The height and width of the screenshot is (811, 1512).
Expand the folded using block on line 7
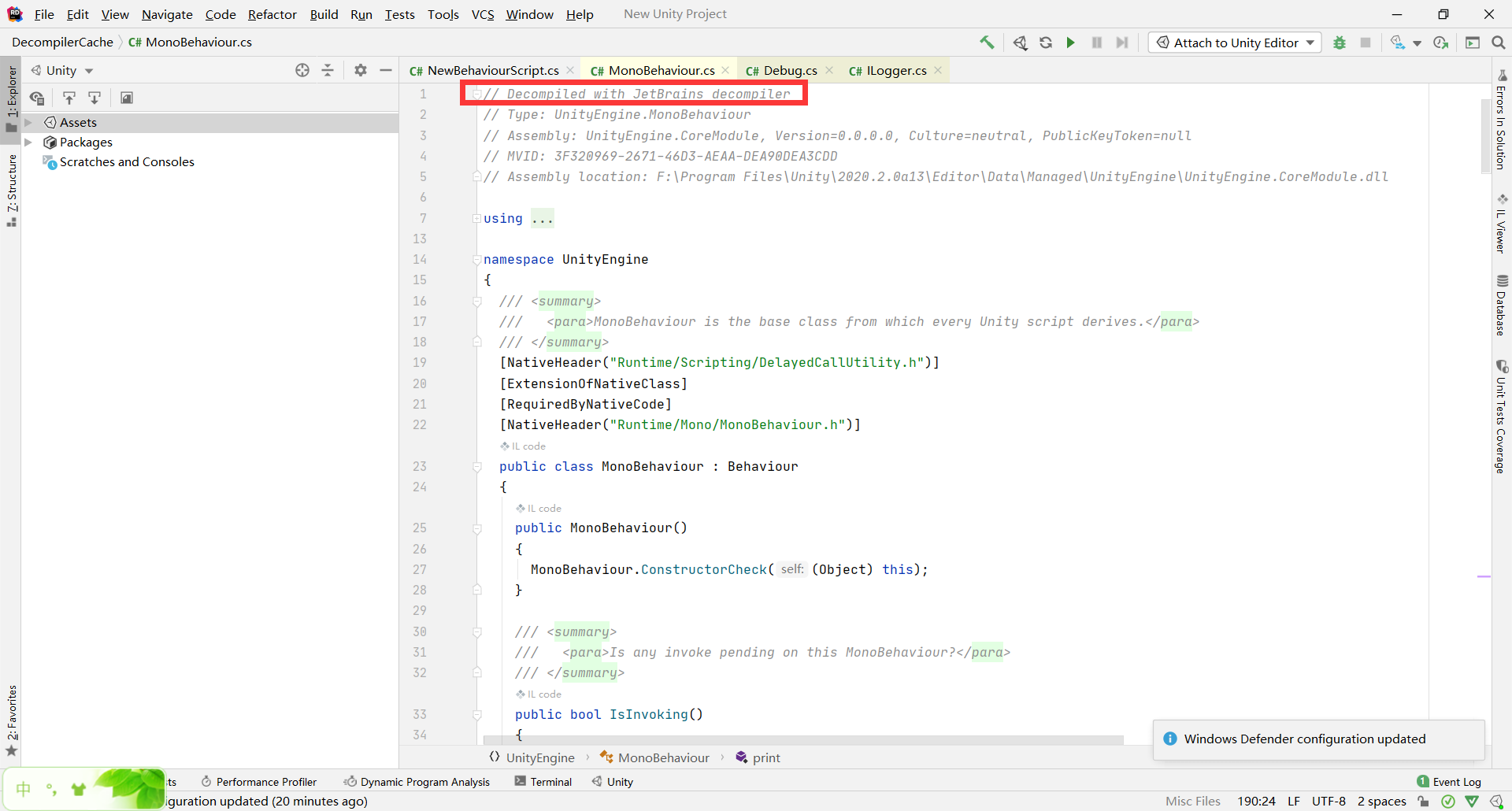click(476, 218)
